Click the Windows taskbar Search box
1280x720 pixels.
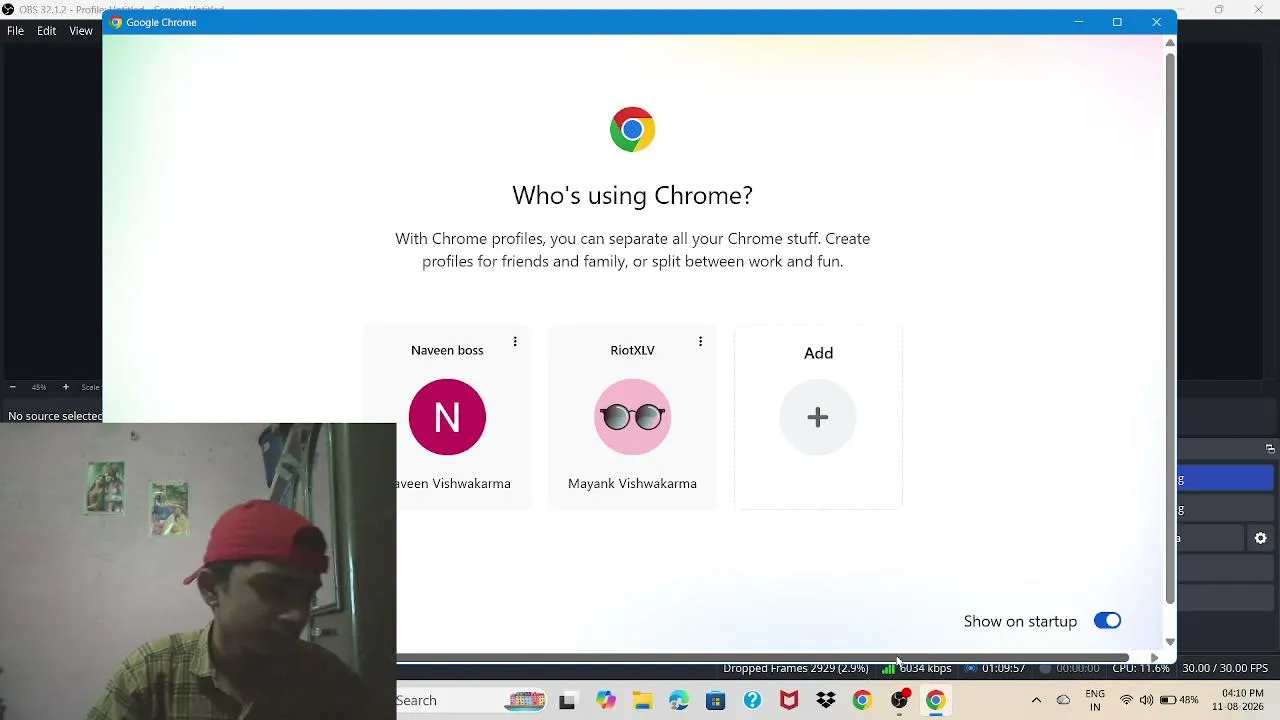(x=471, y=700)
